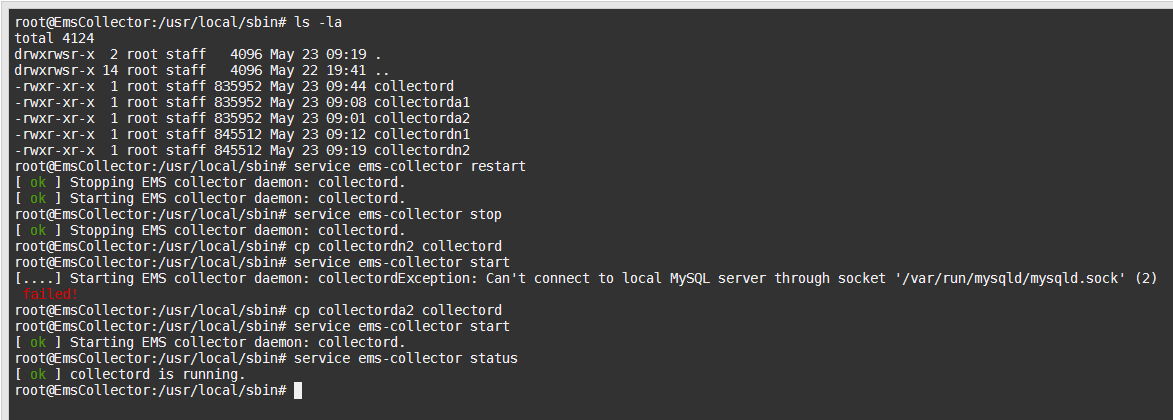Click the 'collectordn2' filename in the listing
Image resolution: width=1173 pixels, height=420 pixels.
[422, 150]
